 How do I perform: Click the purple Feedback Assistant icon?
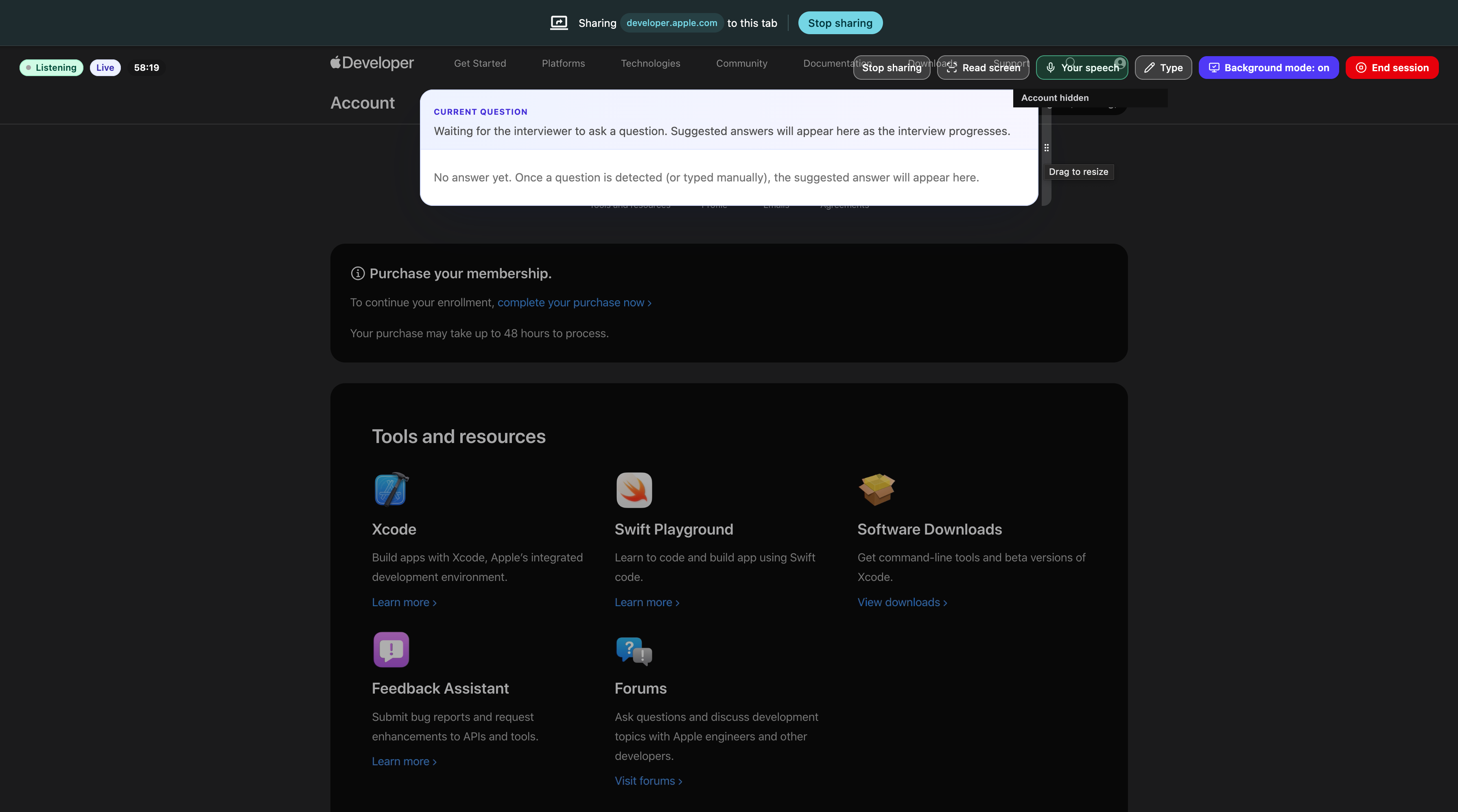[x=391, y=649]
